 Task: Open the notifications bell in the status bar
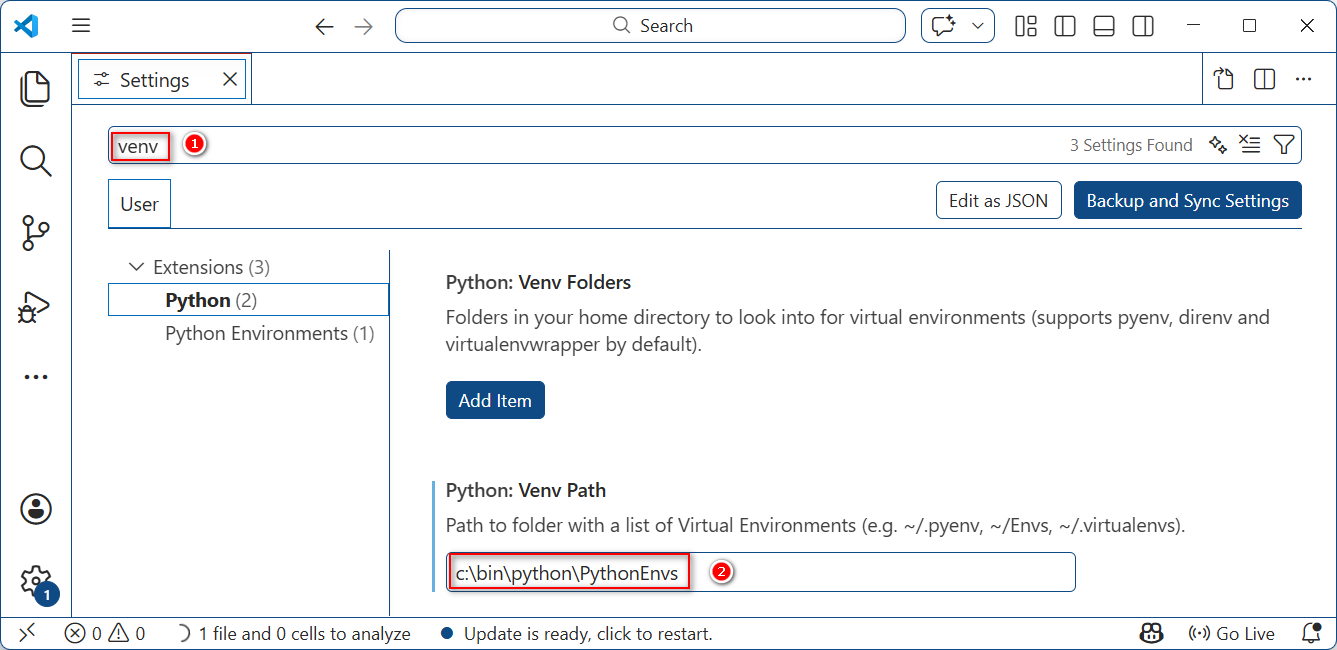tap(1312, 633)
